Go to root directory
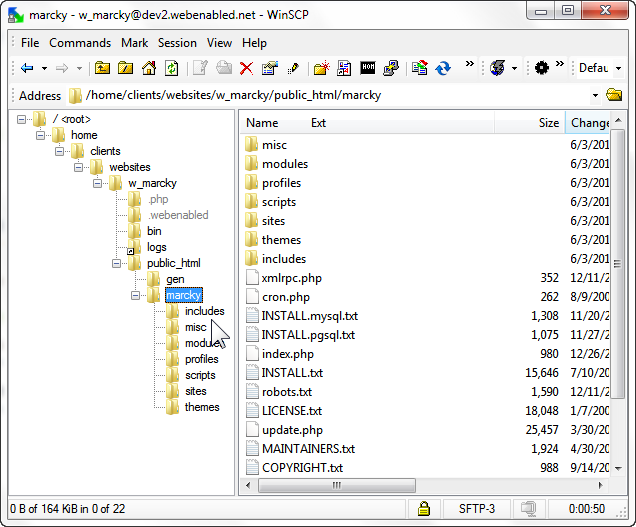The height and width of the screenshot is (527, 636). pos(126,68)
